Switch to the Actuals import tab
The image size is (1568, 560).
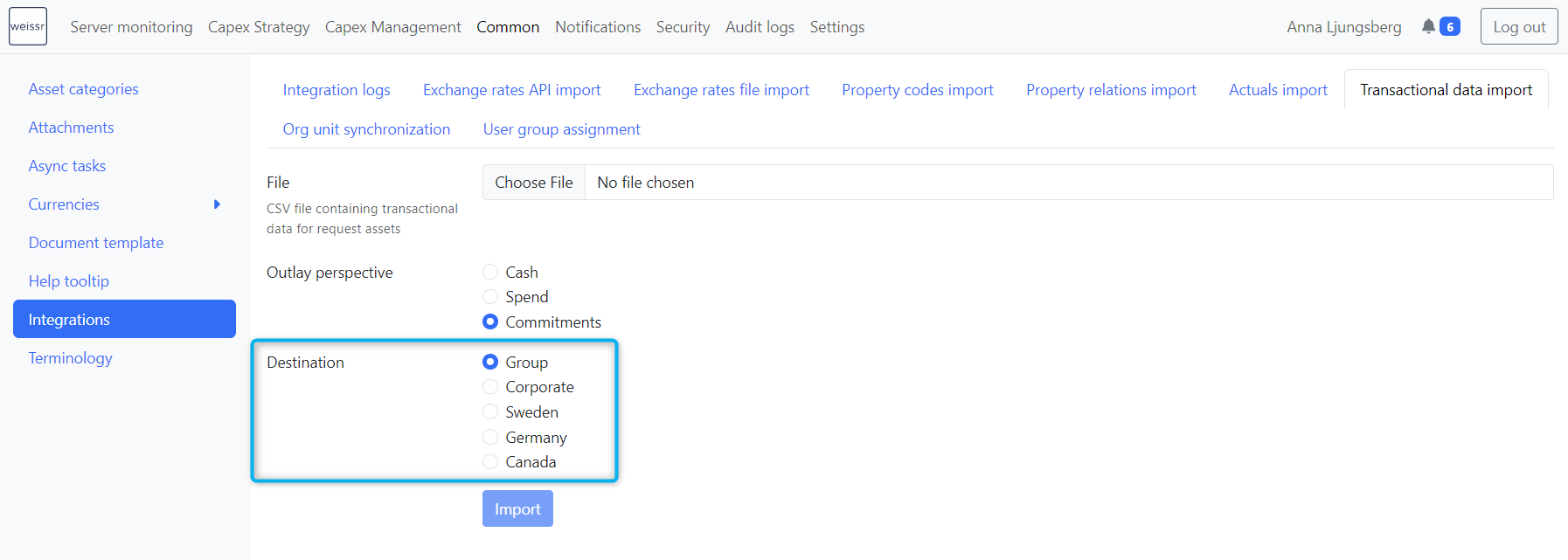(1278, 90)
